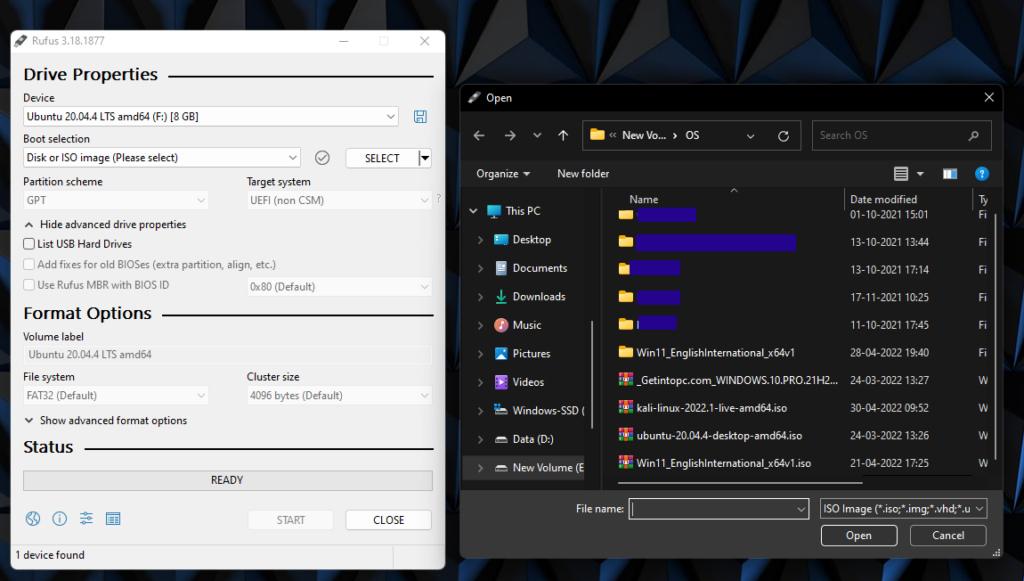Click the SELECT button in Rufus
The height and width of the screenshot is (581, 1024).
click(x=382, y=158)
